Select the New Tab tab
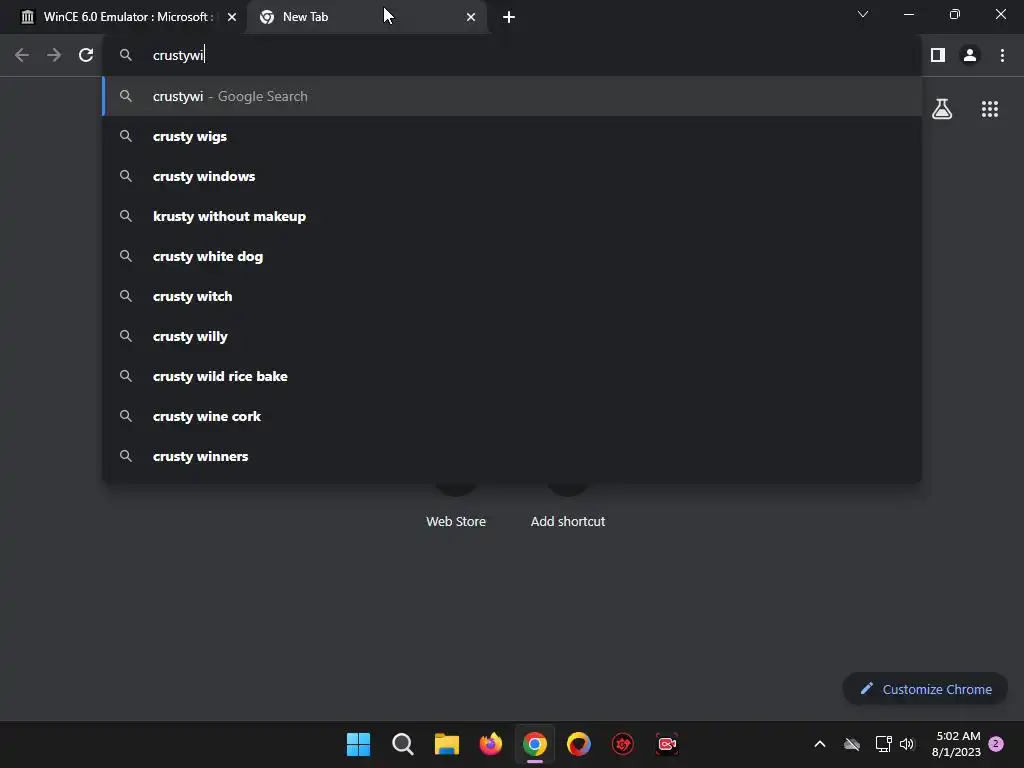Image resolution: width=1024 pixels, height=768 pixels. click(x=366, y=17)
